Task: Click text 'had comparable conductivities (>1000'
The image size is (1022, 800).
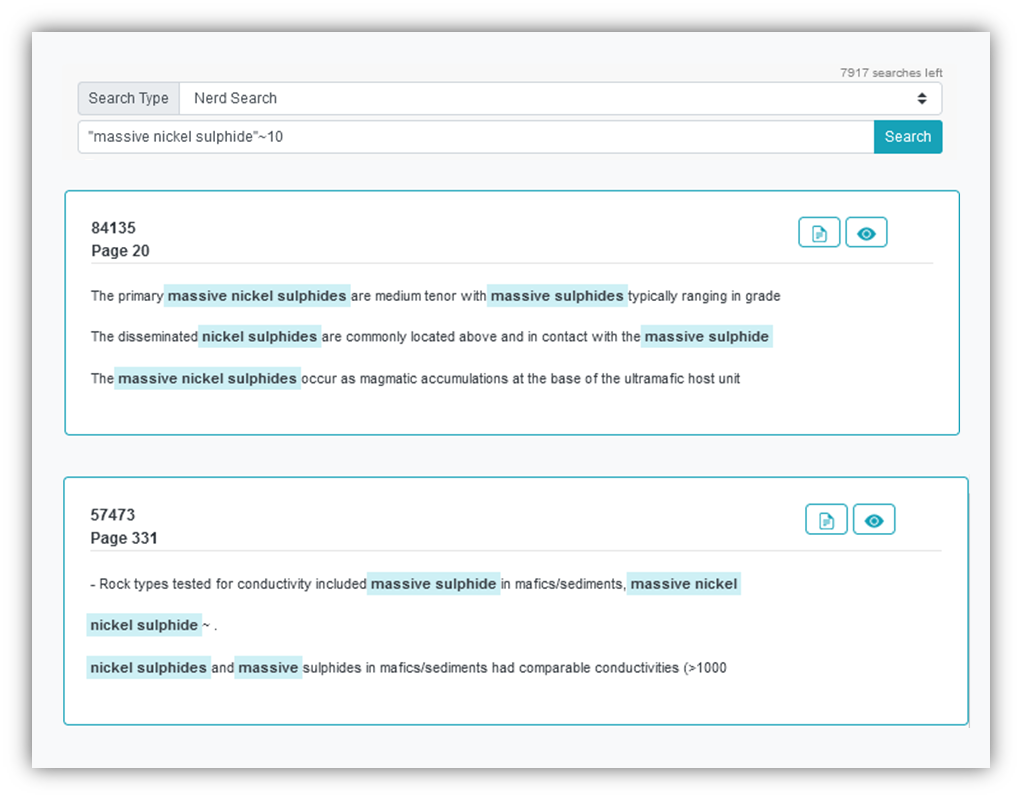Action: 609,668
